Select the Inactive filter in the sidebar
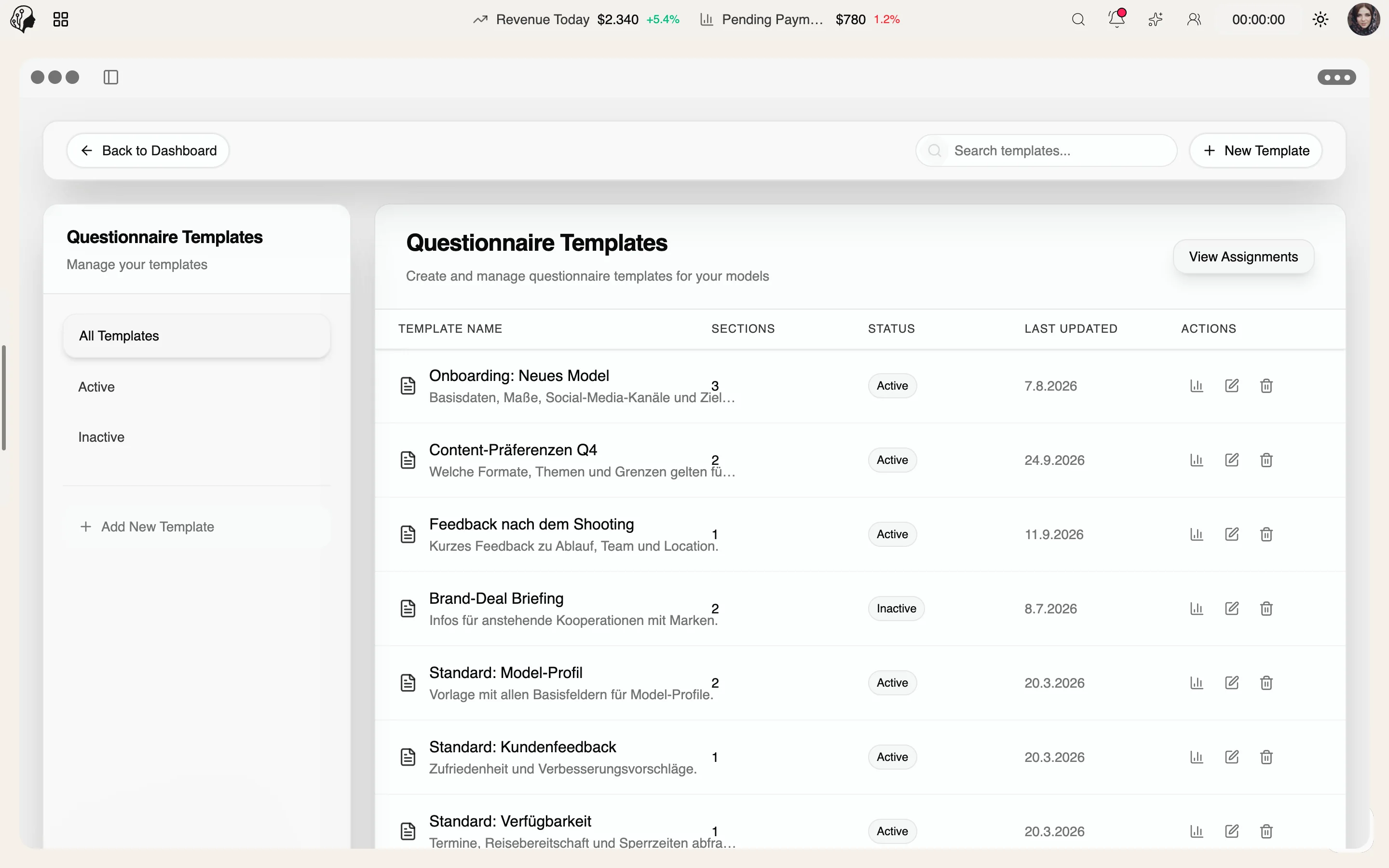 point(197,437)
